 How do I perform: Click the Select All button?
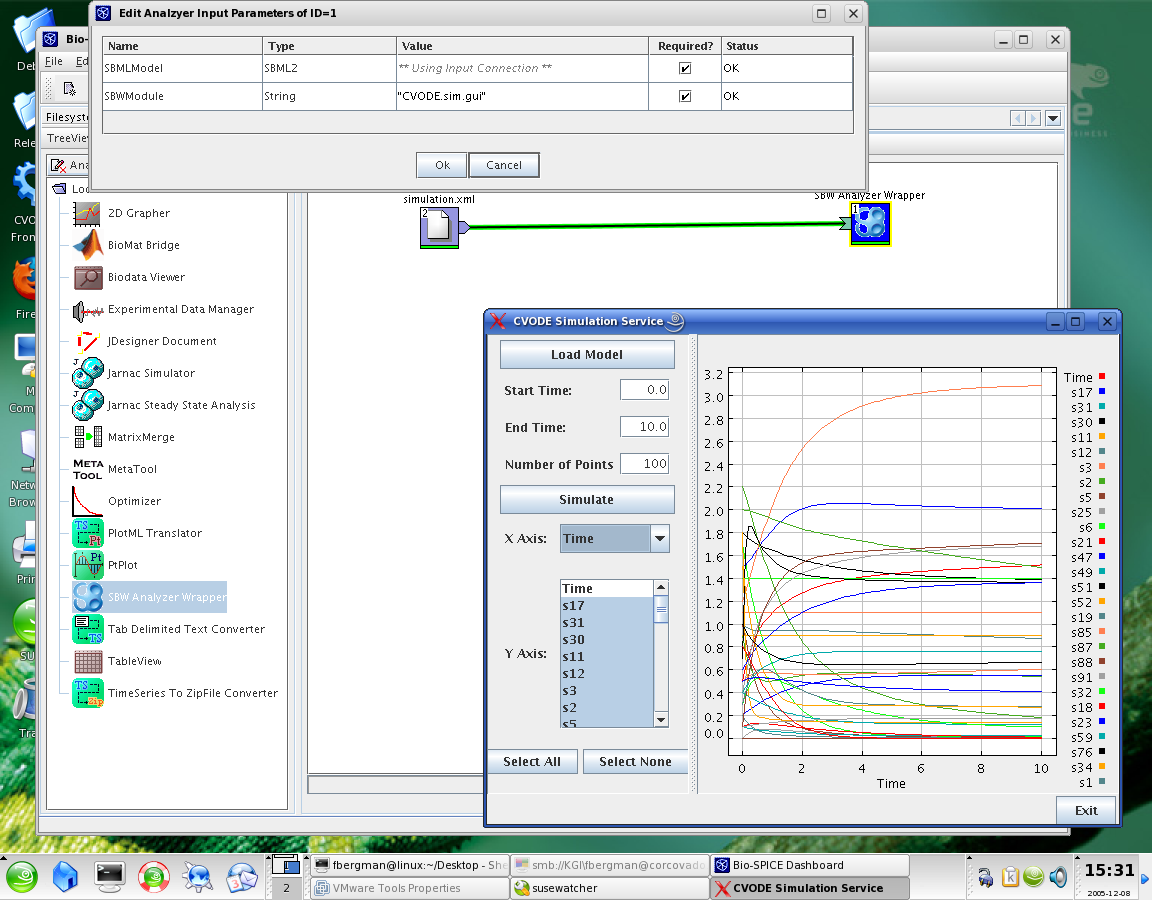pyautogui.click(x=532, y=762)
